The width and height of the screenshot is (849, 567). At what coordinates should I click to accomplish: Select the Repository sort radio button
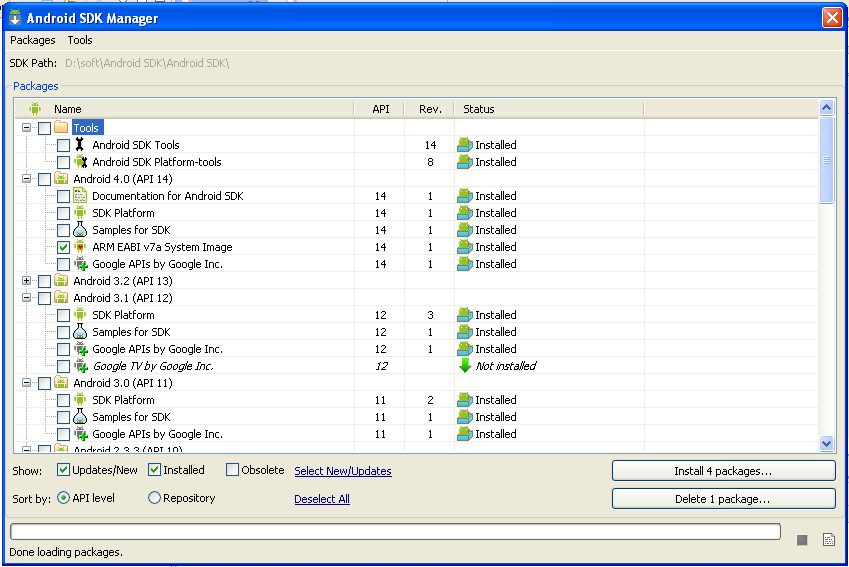154,498
